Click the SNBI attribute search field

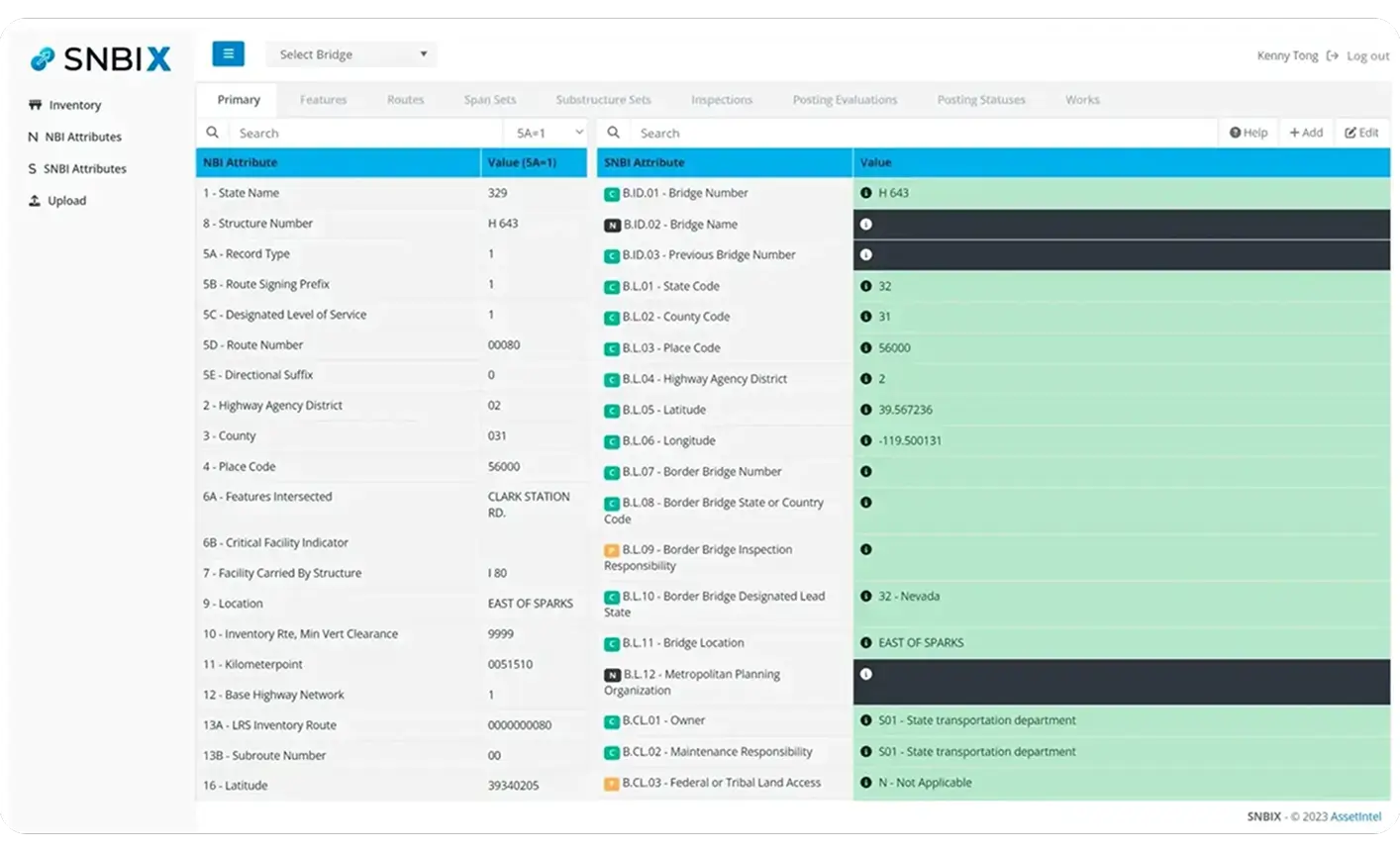(x=924, y=133)
